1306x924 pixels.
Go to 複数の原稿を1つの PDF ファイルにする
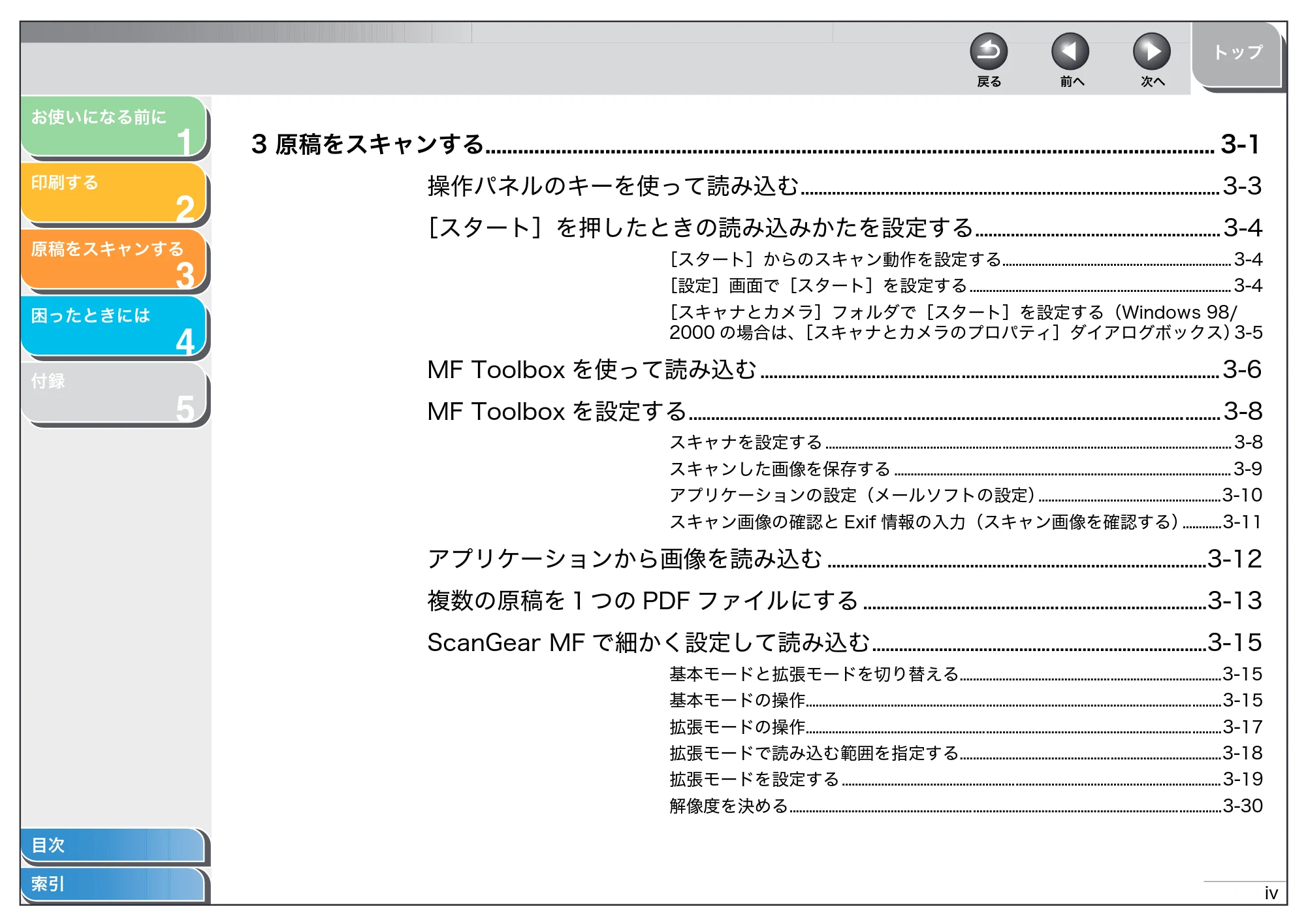point(844,601)
